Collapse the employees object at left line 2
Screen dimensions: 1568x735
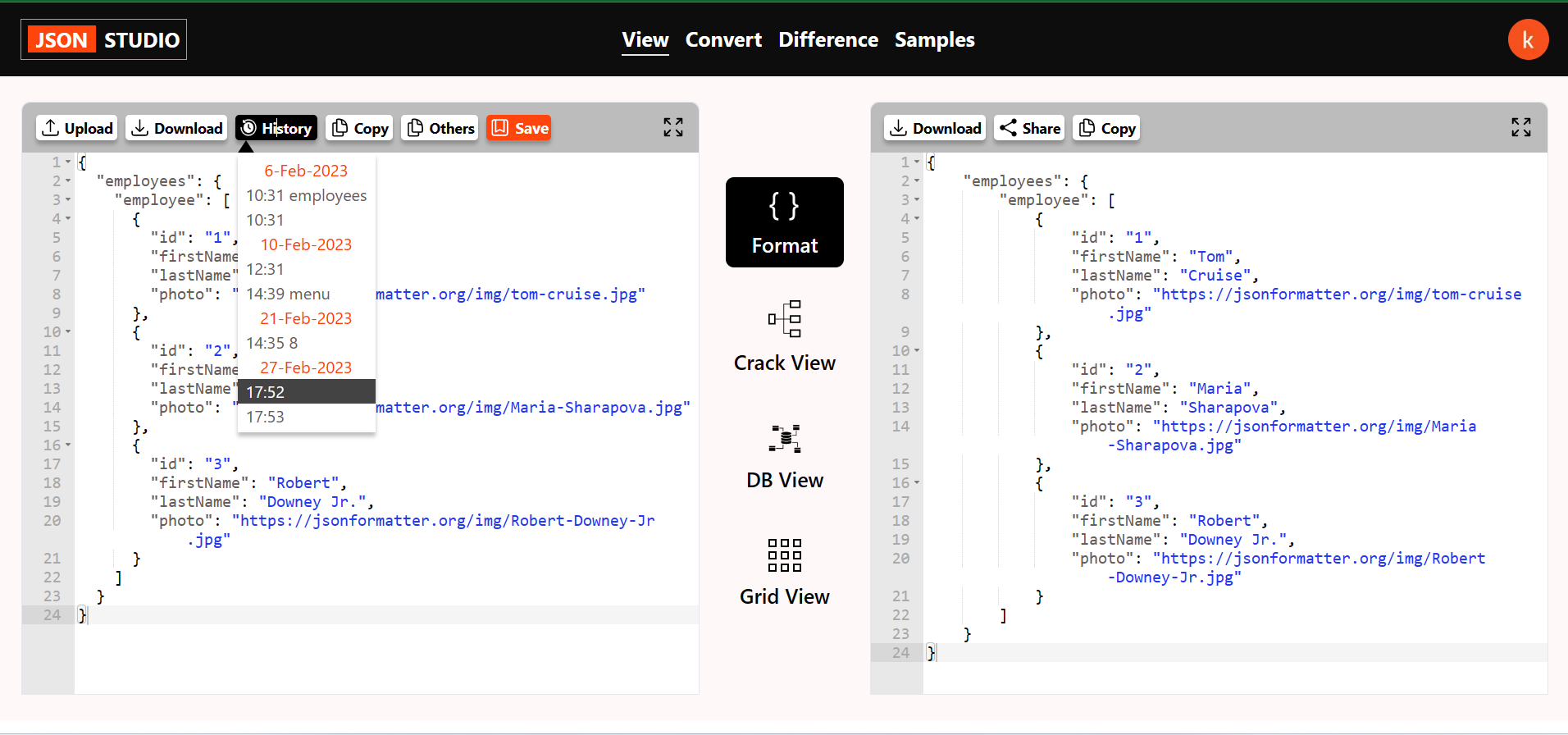[x=68, y=181]
